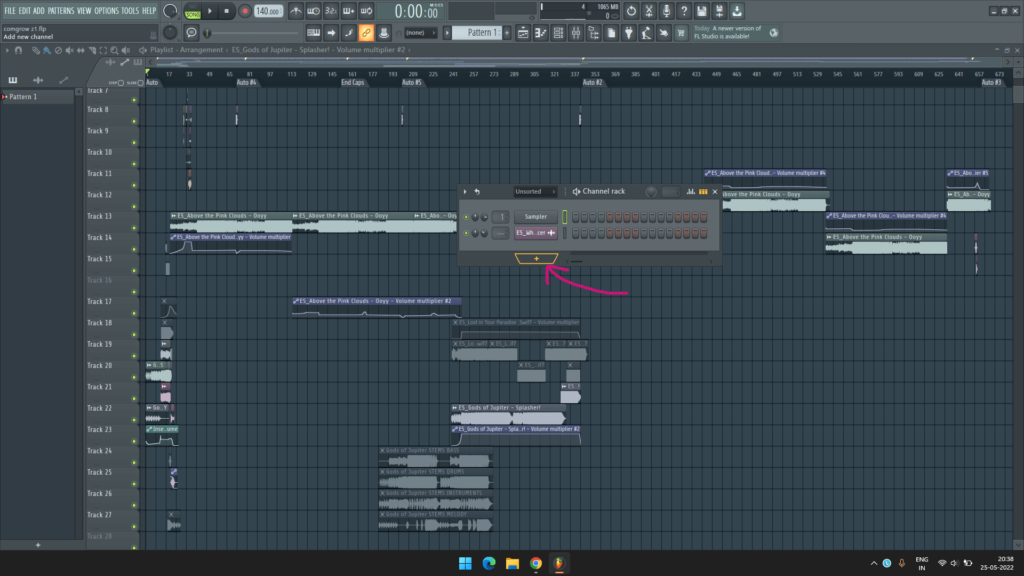
Task: Open the keyboard editor in the Channel rack
Action: tap(702, 192)
